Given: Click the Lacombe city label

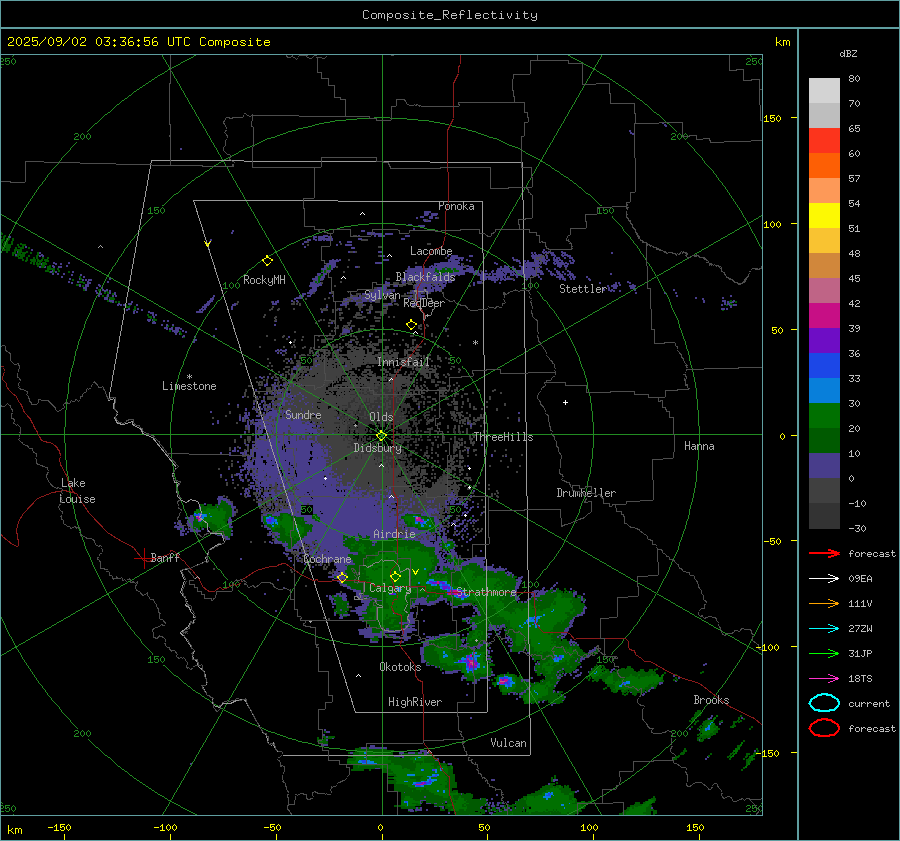Looking at the screenshot, I should [x=431, y=251].
